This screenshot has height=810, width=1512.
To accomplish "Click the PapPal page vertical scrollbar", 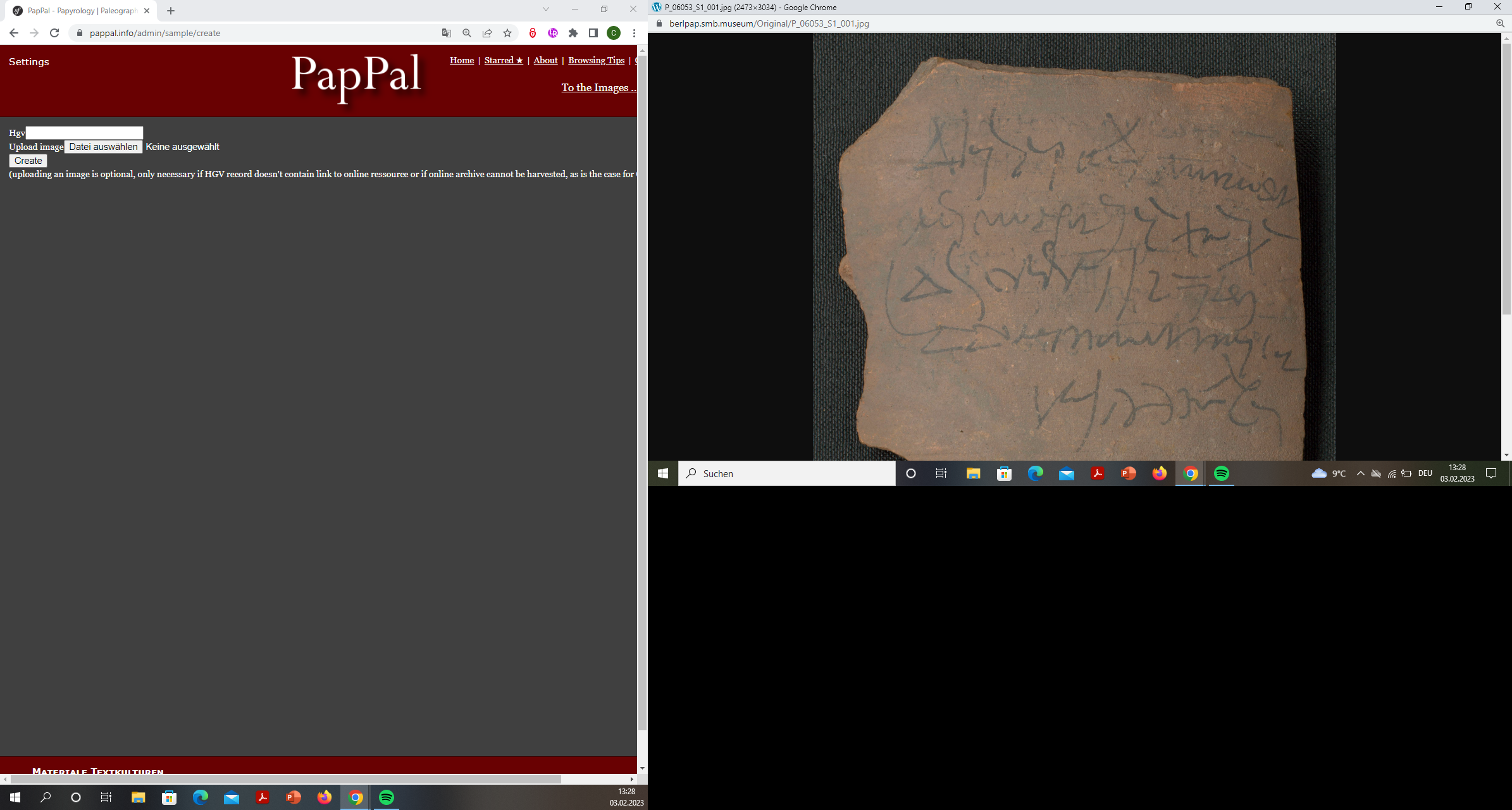I will [x=642, y=392].
